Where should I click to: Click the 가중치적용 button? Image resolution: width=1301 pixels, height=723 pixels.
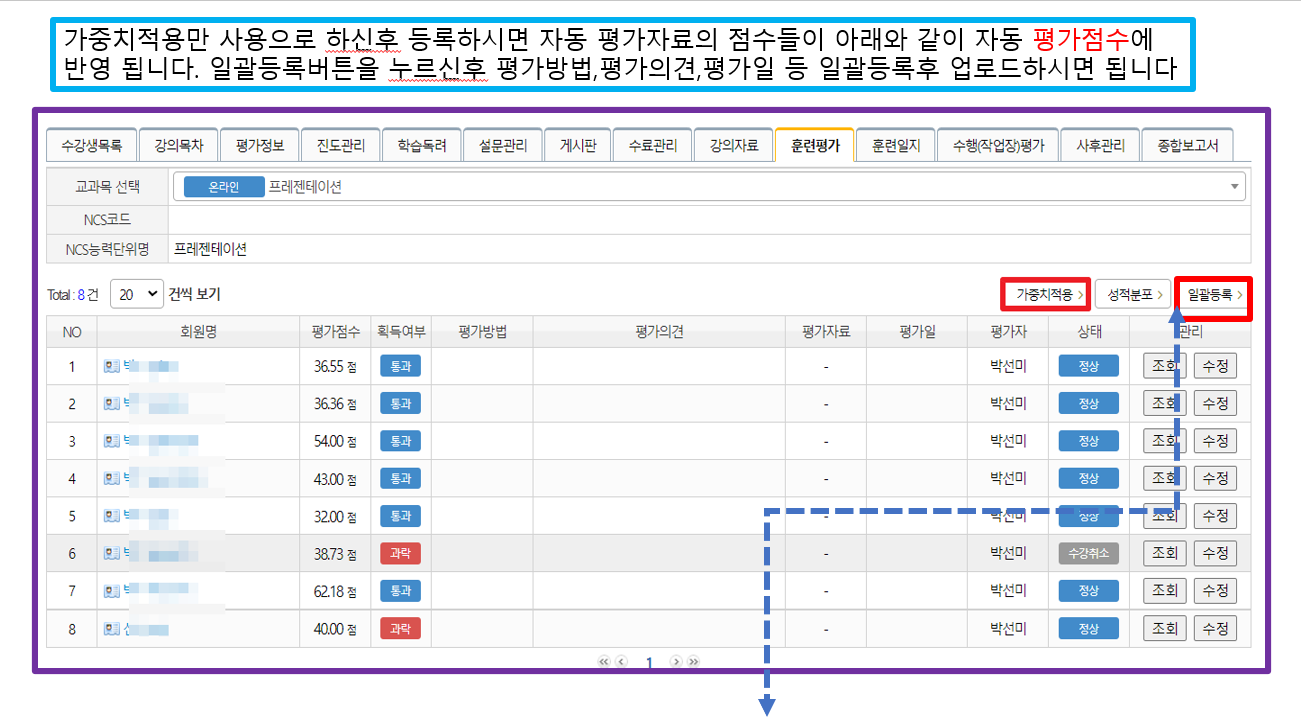coord(1044,295)
